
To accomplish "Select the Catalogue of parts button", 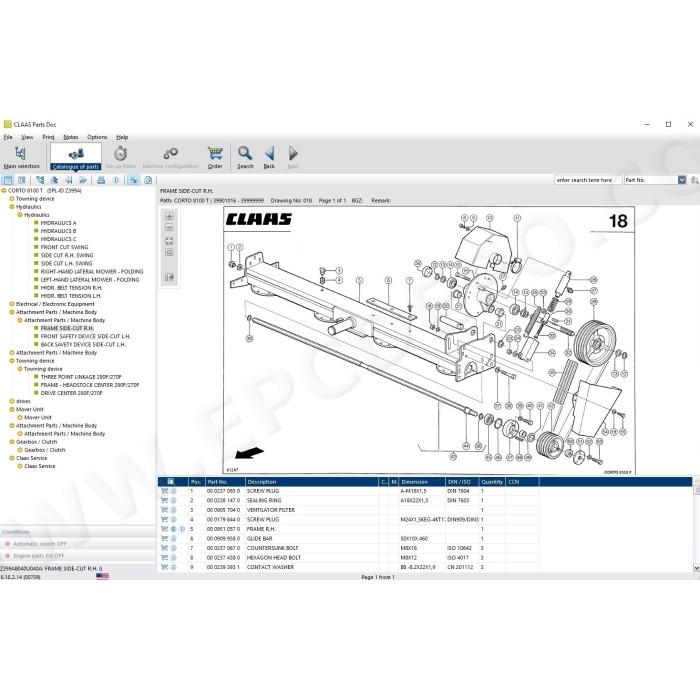I will coord(76,157).
